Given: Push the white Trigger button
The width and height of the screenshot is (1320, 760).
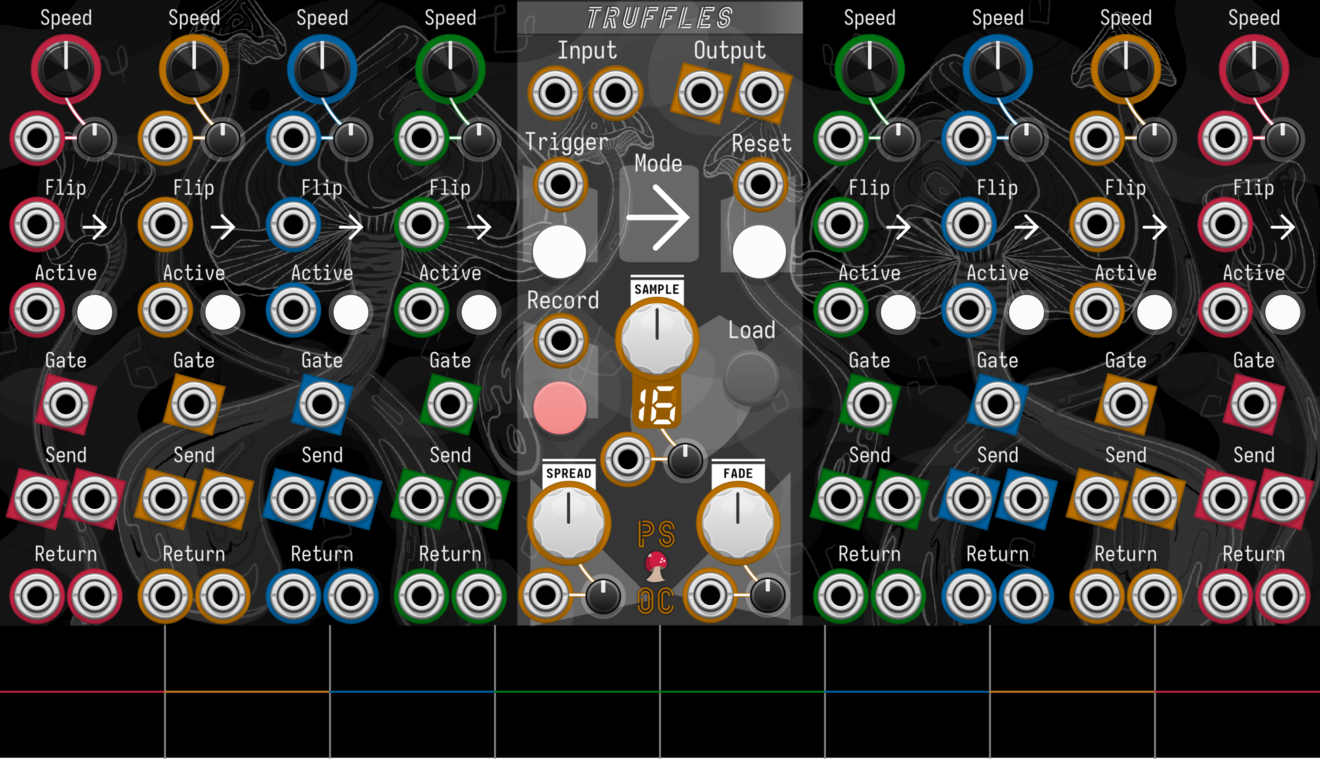Looking at the screenshot, I should [x=559, y=251].
